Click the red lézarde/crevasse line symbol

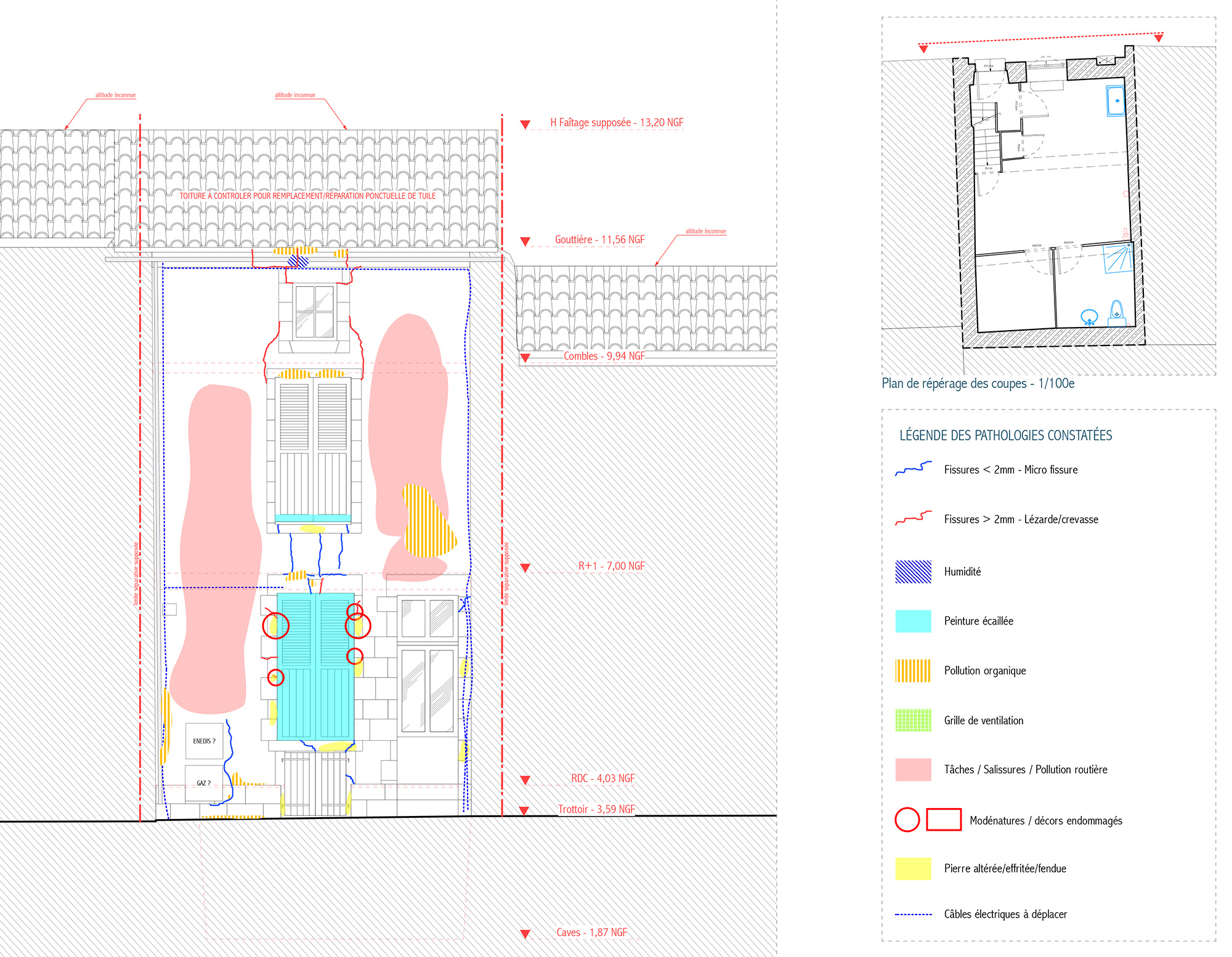pos(913,519)
